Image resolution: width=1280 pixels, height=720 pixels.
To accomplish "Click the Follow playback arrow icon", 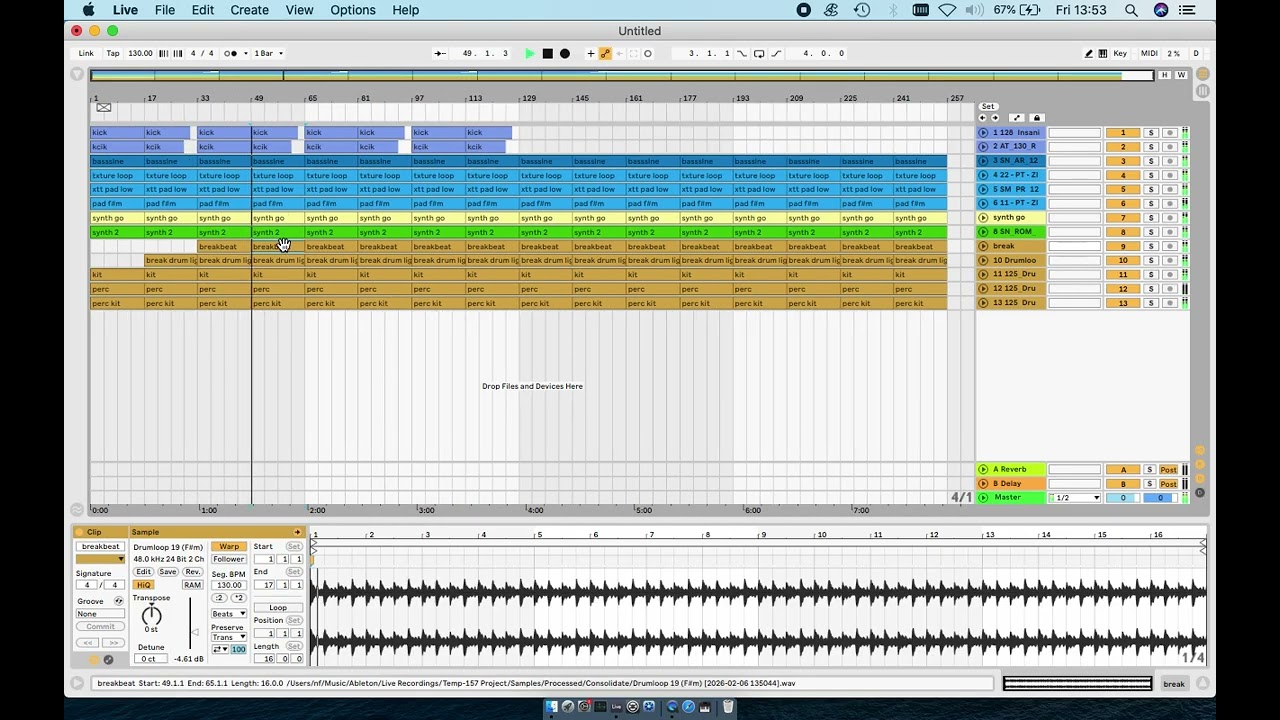I will 441,53.
